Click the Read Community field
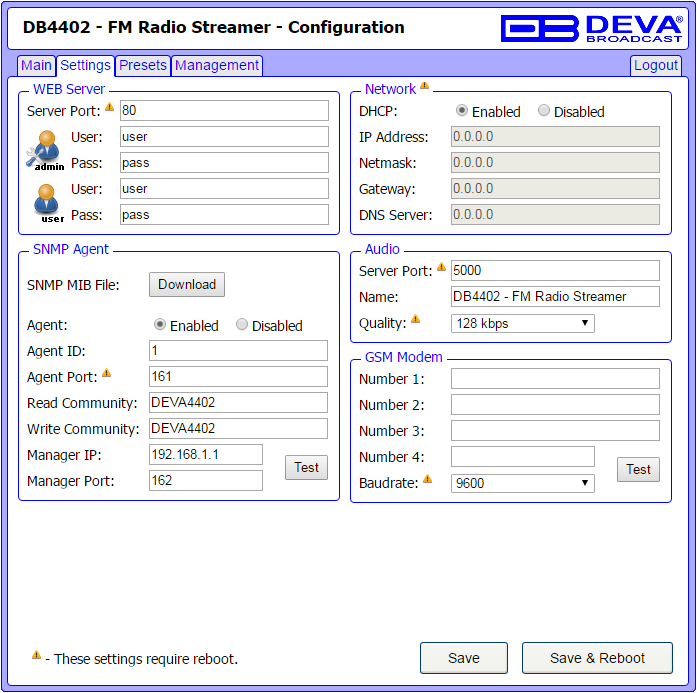 tap(238, 403)
